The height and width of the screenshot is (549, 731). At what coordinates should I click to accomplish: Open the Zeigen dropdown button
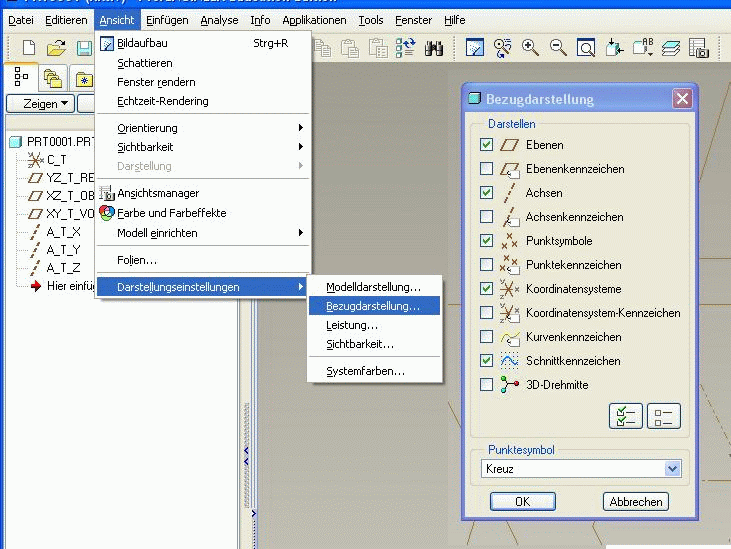(41, 103)
